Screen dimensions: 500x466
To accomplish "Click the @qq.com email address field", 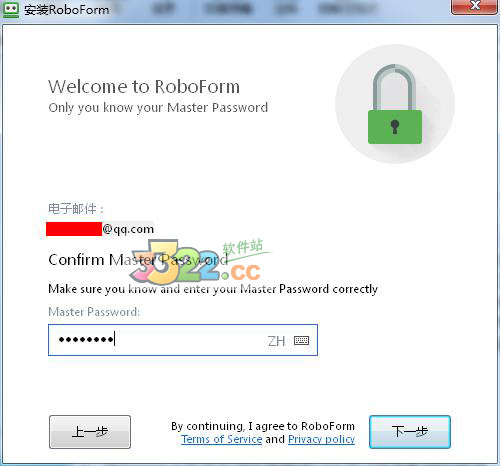I will tap(100, 229).
